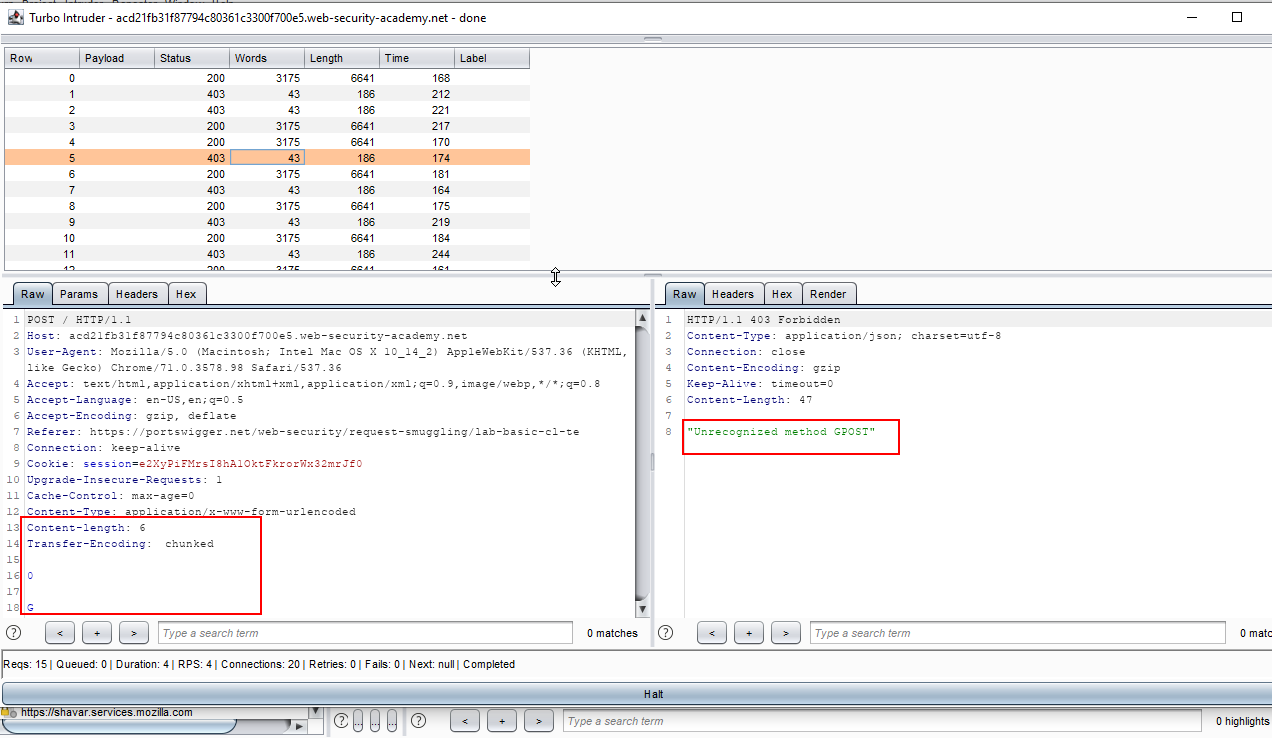Select result row 3 with time 217
Screen dimensions: 1272x738
click(267, 126)
